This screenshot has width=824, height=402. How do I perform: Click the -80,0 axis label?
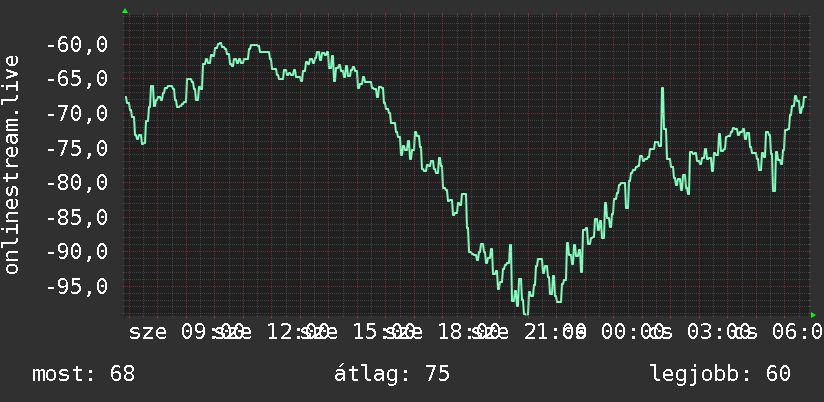tap(78, 183)
